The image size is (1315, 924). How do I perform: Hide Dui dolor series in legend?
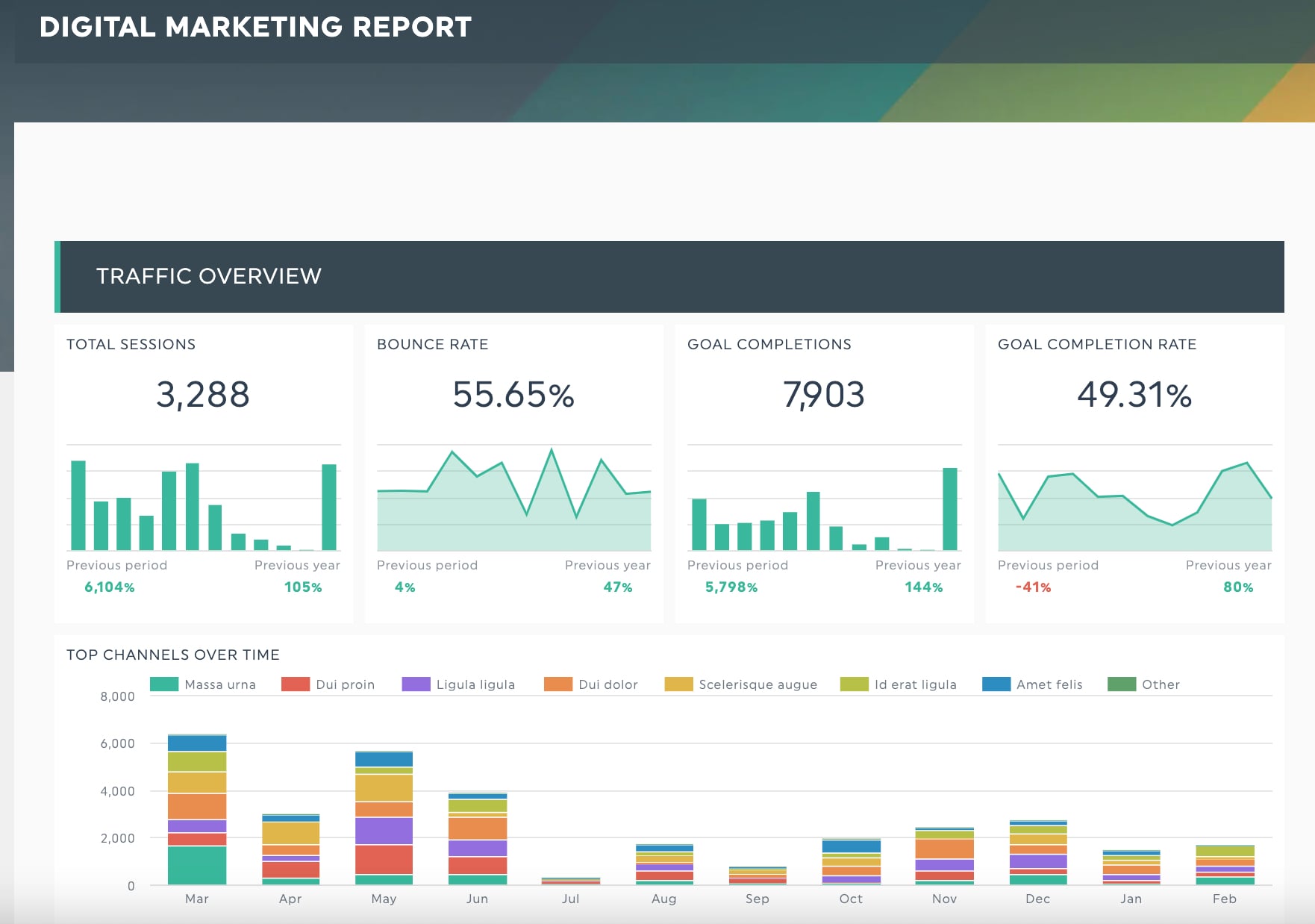(591, 684)
